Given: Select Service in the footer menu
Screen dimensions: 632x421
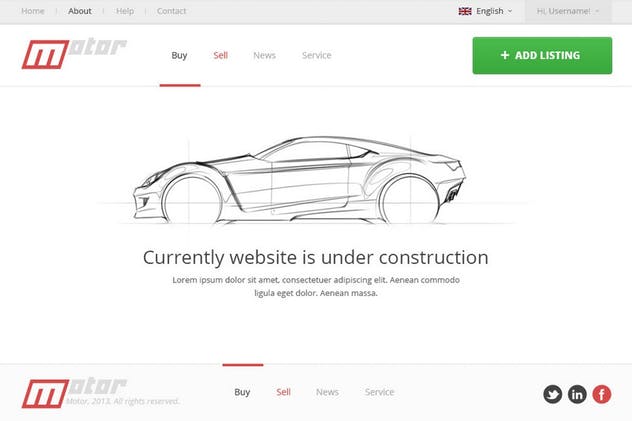Looking at the screenshot, I should [x=379, y=392].
